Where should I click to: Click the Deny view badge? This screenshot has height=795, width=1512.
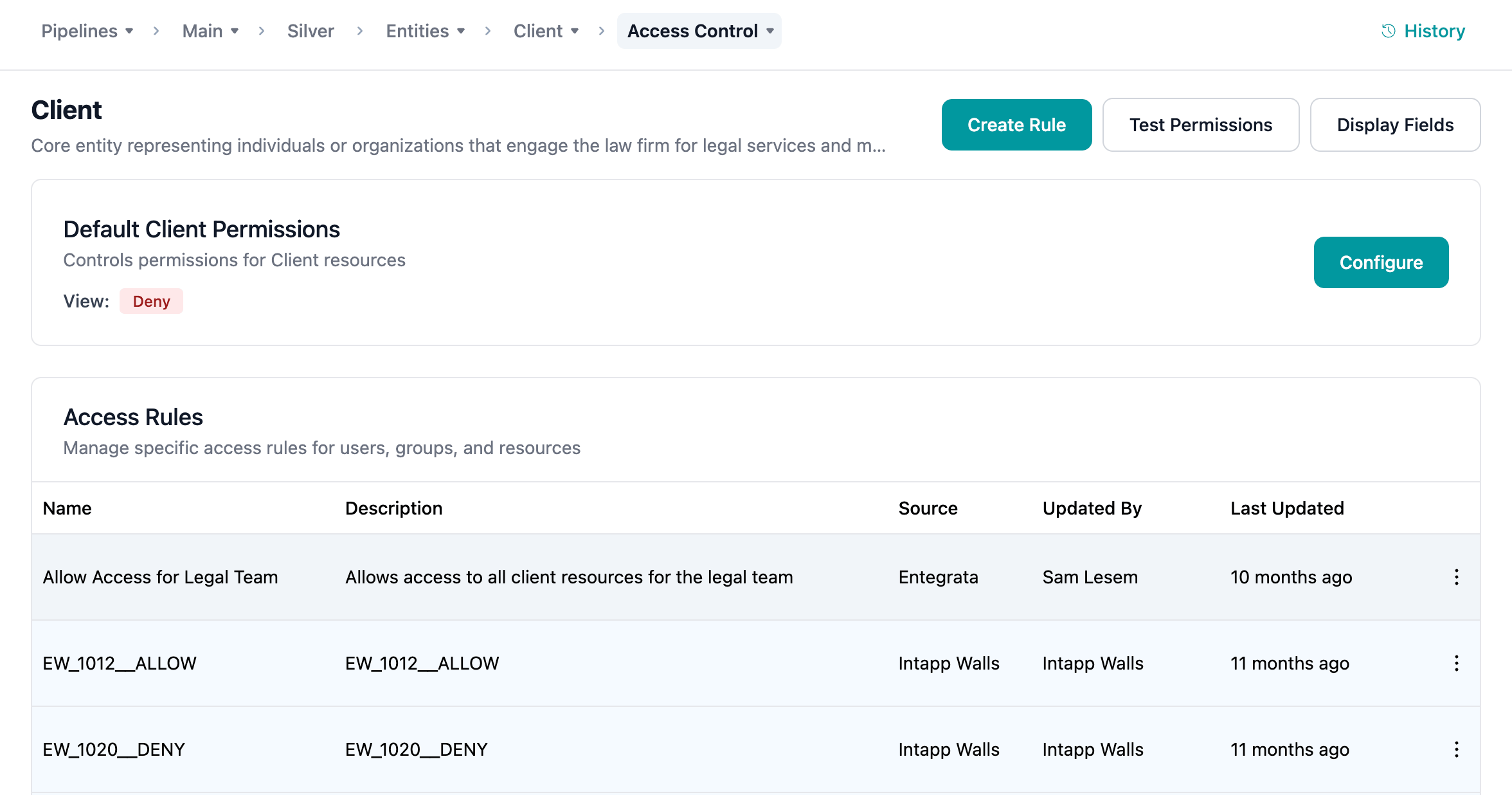click(x=151, y=301)
